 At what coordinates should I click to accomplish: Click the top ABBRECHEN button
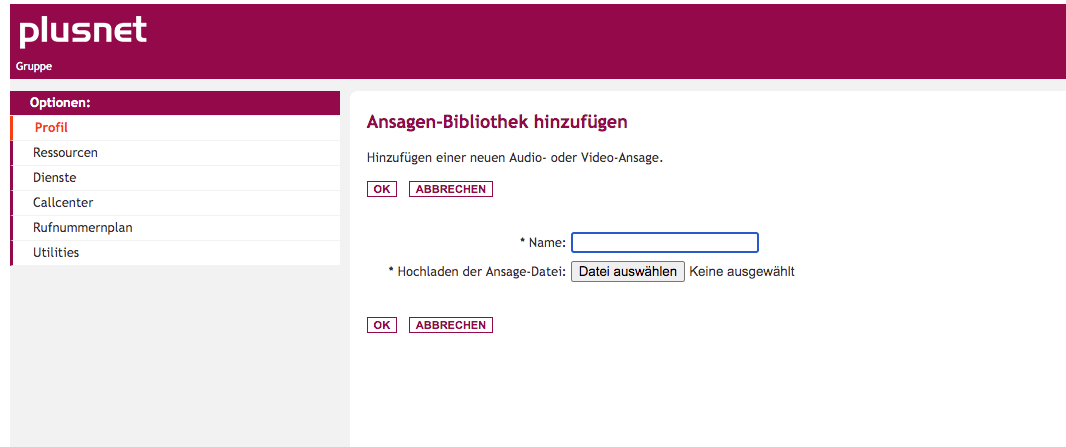pos(451,189)
